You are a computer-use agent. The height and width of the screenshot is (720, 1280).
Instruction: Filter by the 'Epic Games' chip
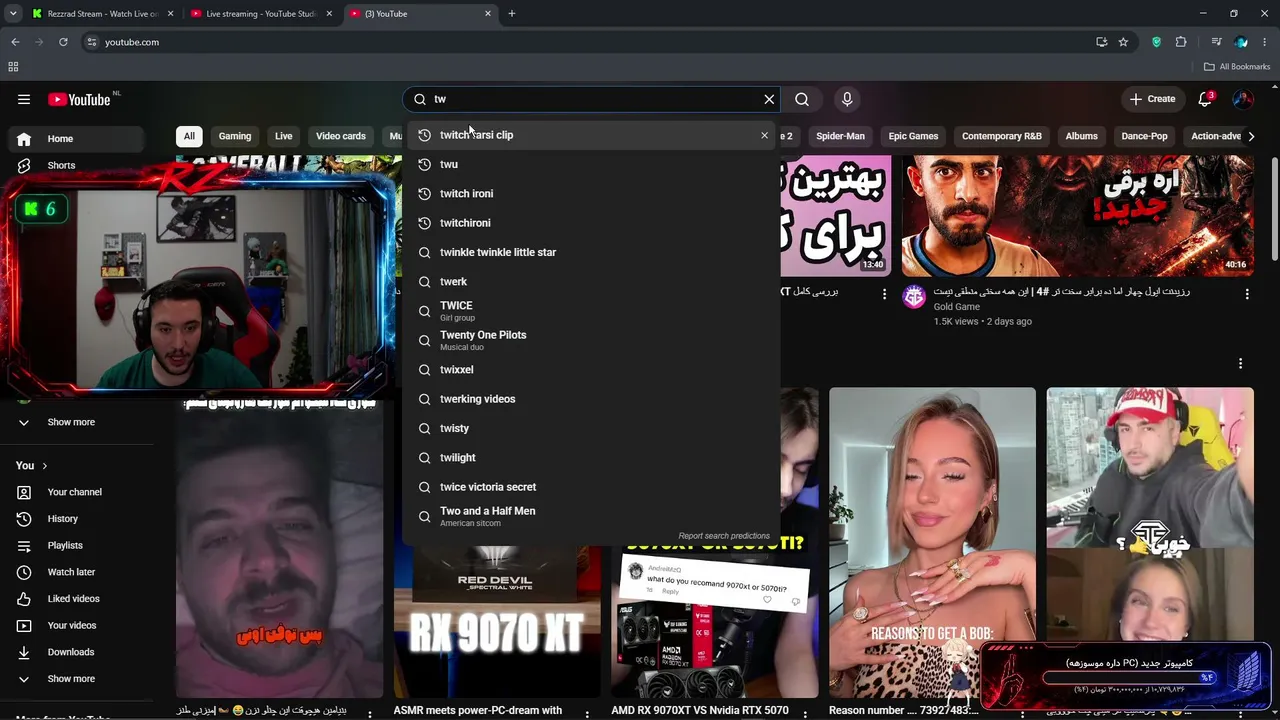coord(913,136)
